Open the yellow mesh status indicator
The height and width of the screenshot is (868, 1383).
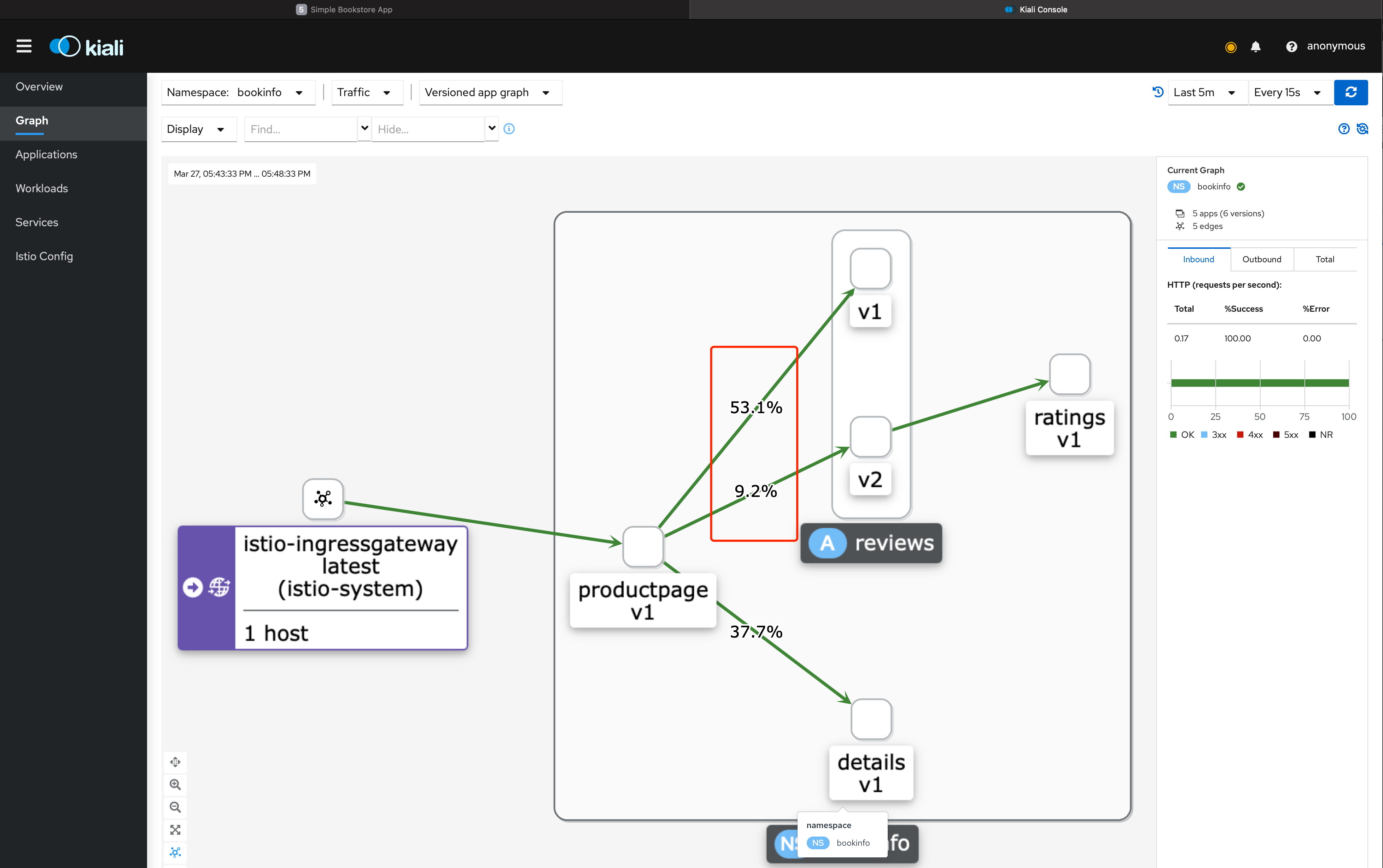[1230, 47]
